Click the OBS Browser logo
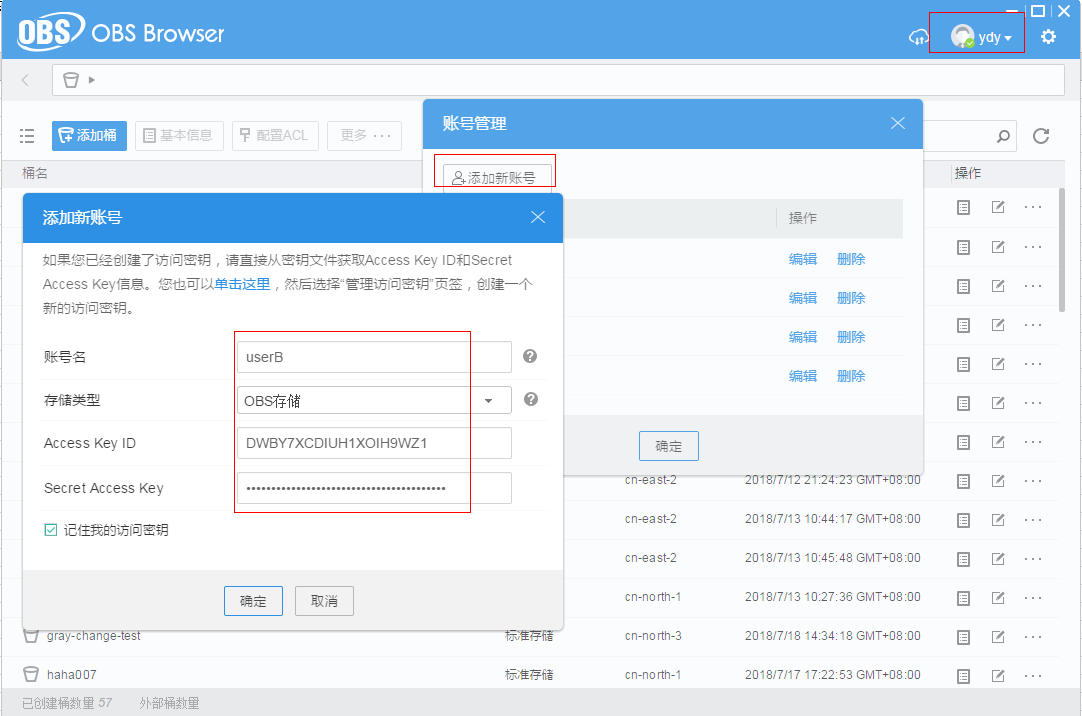This screenshot has width=1082, height=716. (x=121, y=32)
